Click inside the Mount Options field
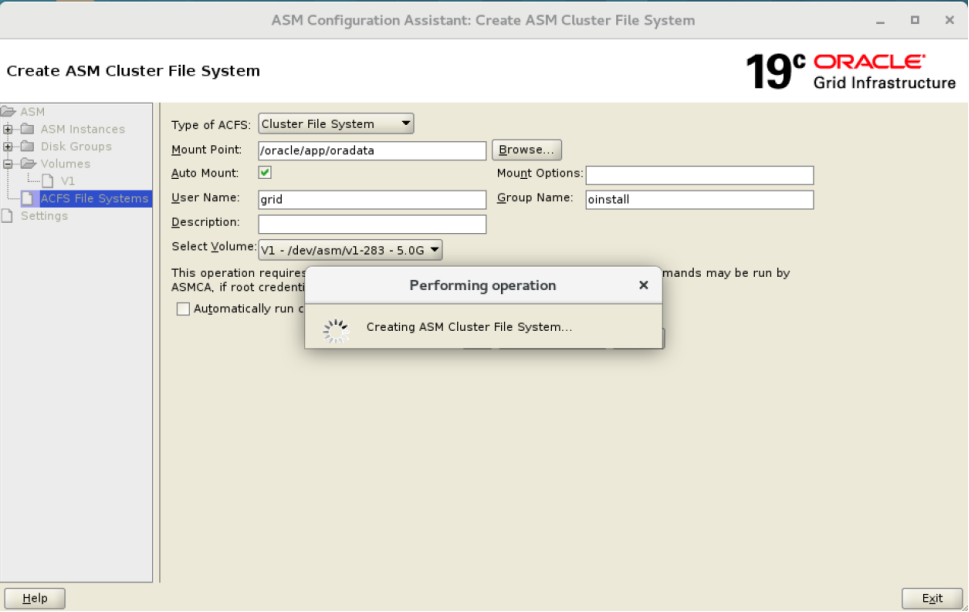969x612 pixels. tap(699, 174)
